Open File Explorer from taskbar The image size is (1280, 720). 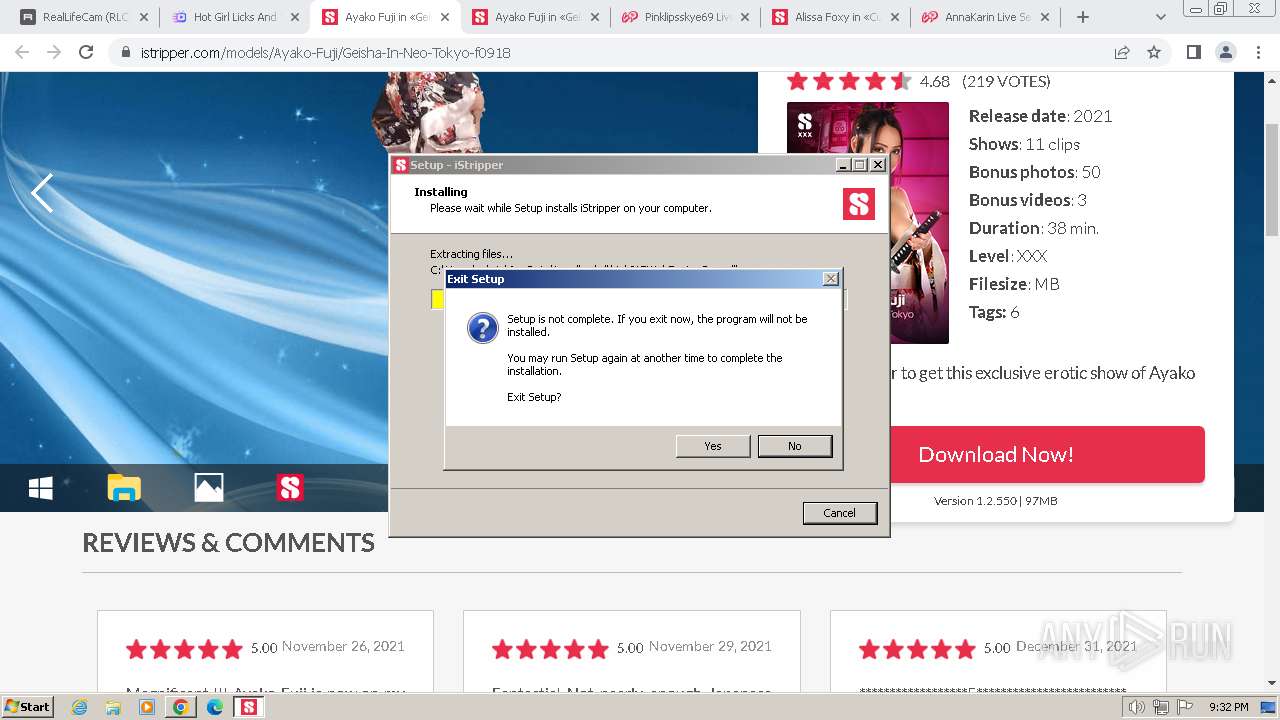point(113,707)
